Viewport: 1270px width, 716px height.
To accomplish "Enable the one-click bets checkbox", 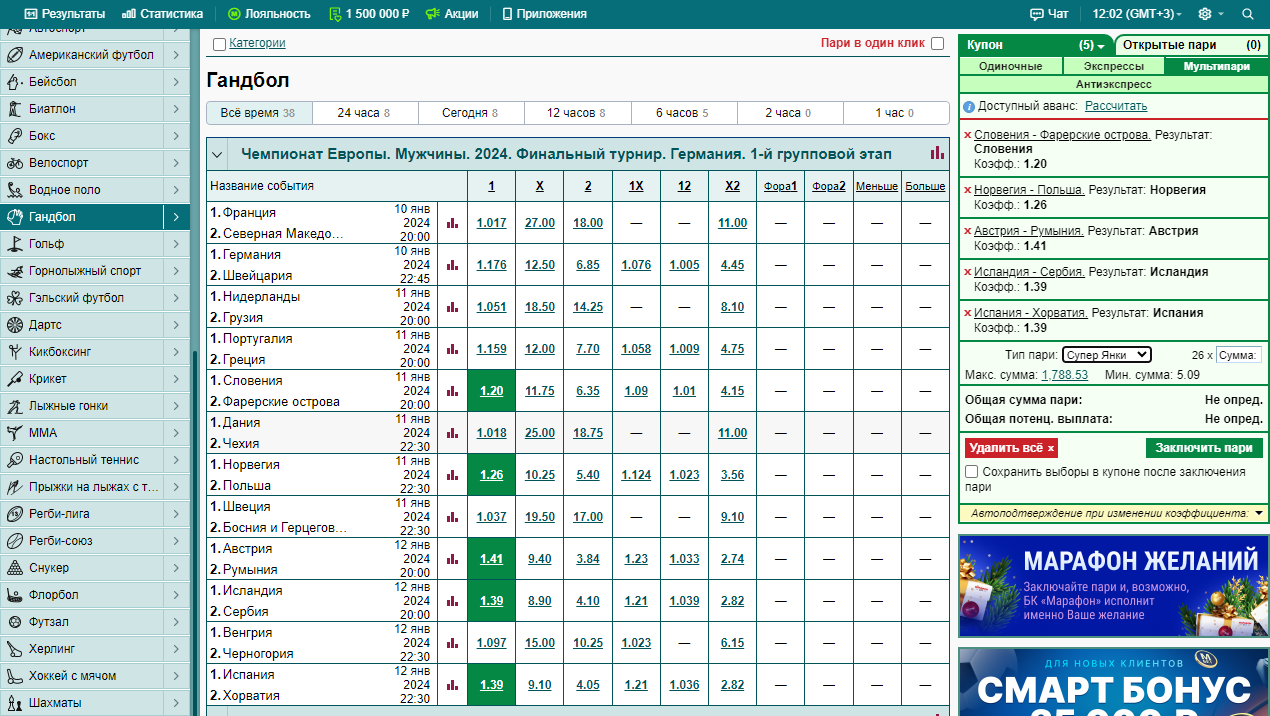I will pos(937,44).
